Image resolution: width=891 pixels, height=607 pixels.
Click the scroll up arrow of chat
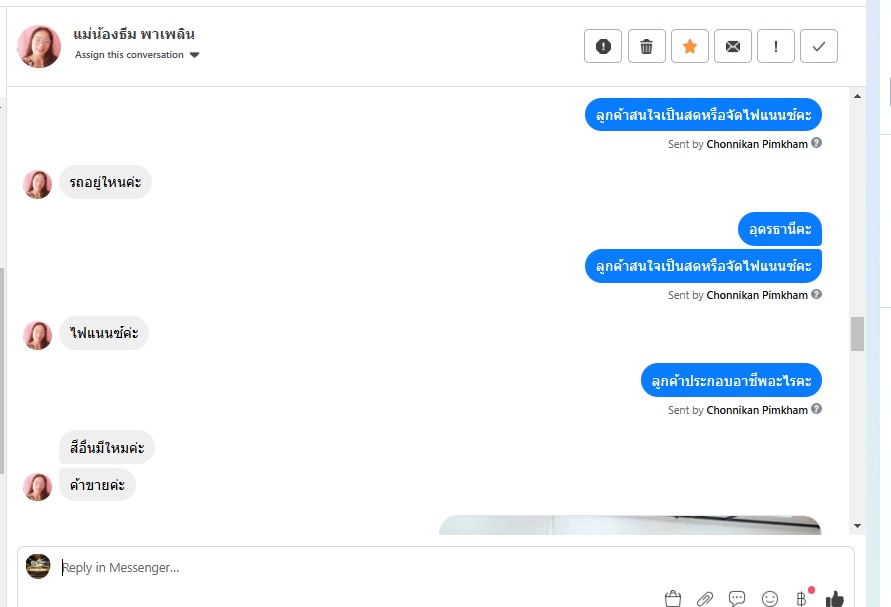[857, 96]
